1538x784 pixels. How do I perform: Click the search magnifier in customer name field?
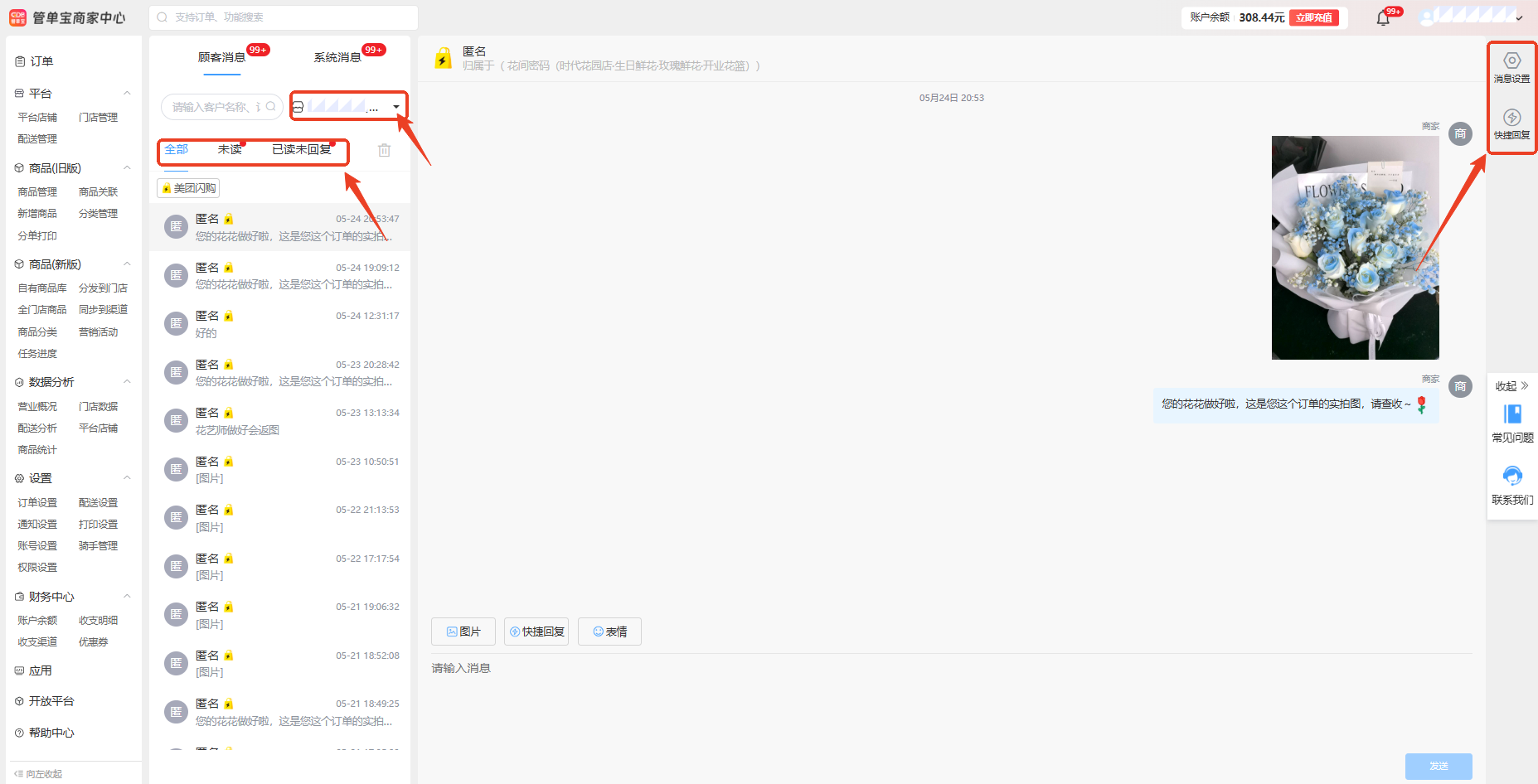click(270, 106)
